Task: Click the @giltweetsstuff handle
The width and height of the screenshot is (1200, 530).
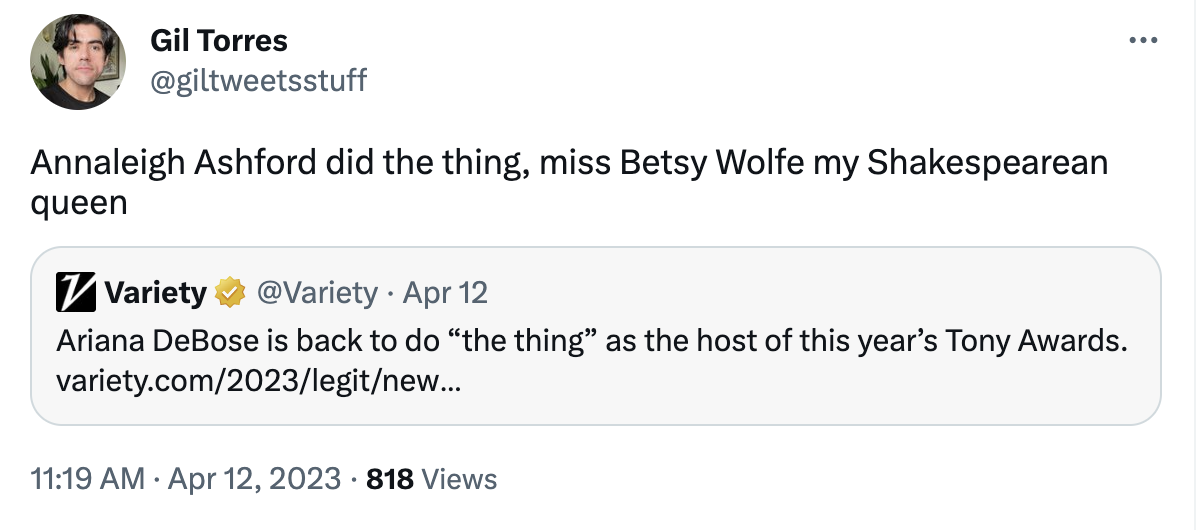Action: click(x=258, y=80)
